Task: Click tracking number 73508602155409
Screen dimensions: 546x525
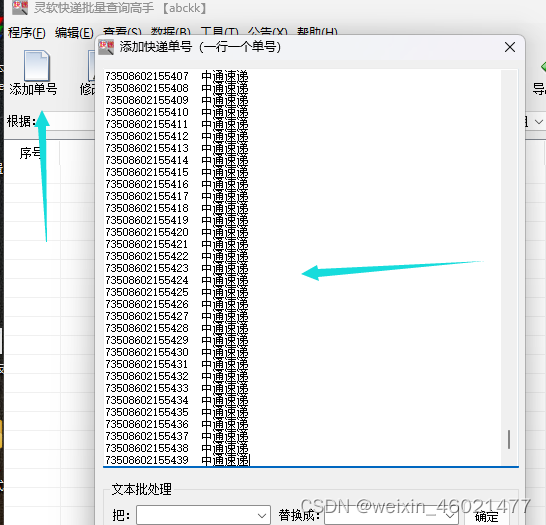Action: click(x=147, y=100)
